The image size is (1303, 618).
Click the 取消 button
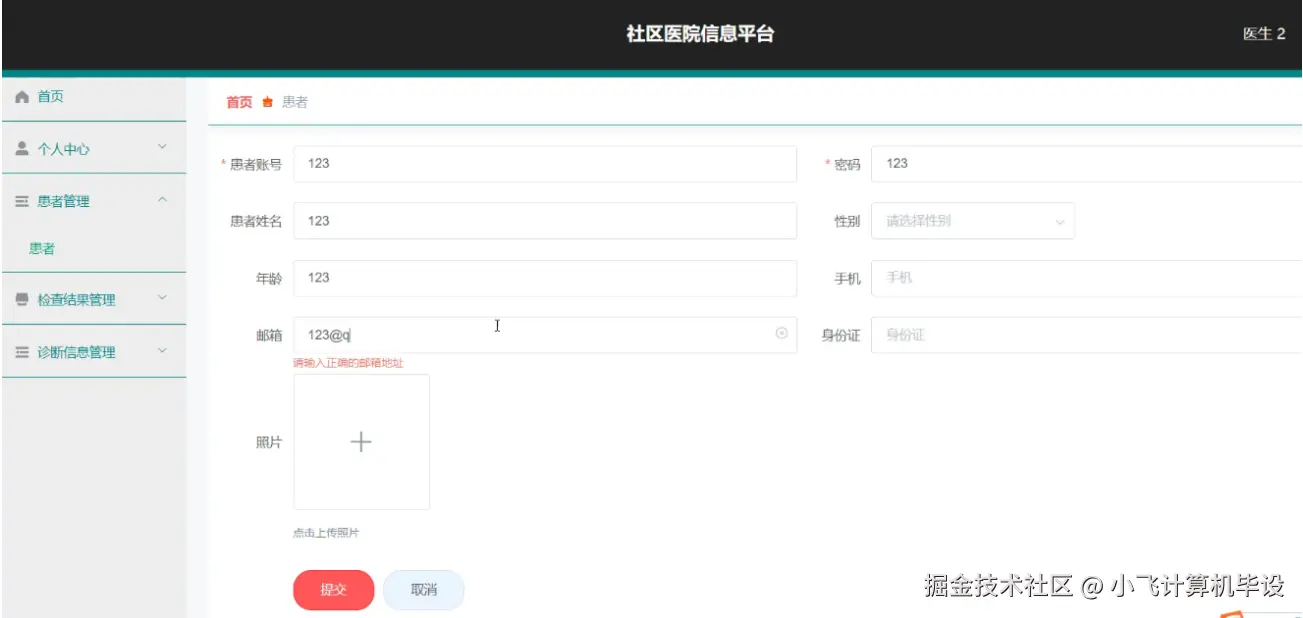424,590
